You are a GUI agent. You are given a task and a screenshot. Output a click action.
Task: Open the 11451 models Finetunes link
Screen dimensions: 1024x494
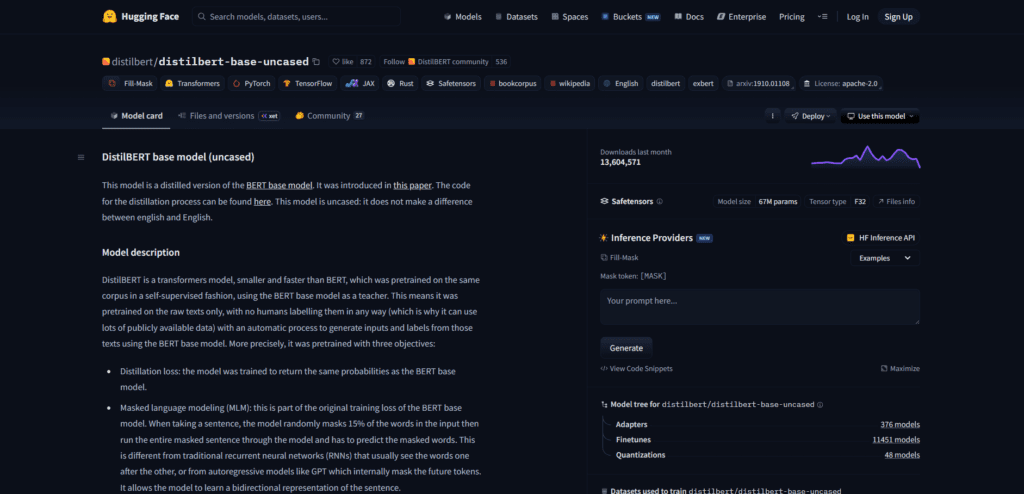(896, 440)
